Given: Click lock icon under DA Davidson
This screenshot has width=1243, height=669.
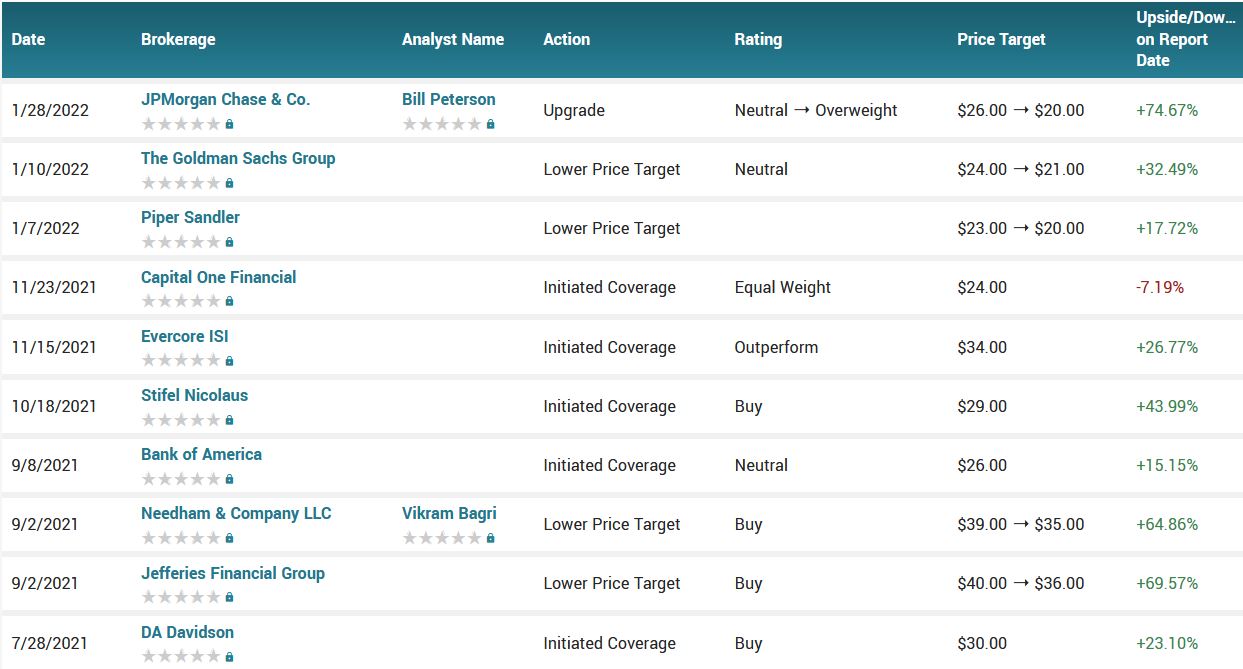Looking at the screenshot, I should [x=229, y=657].
